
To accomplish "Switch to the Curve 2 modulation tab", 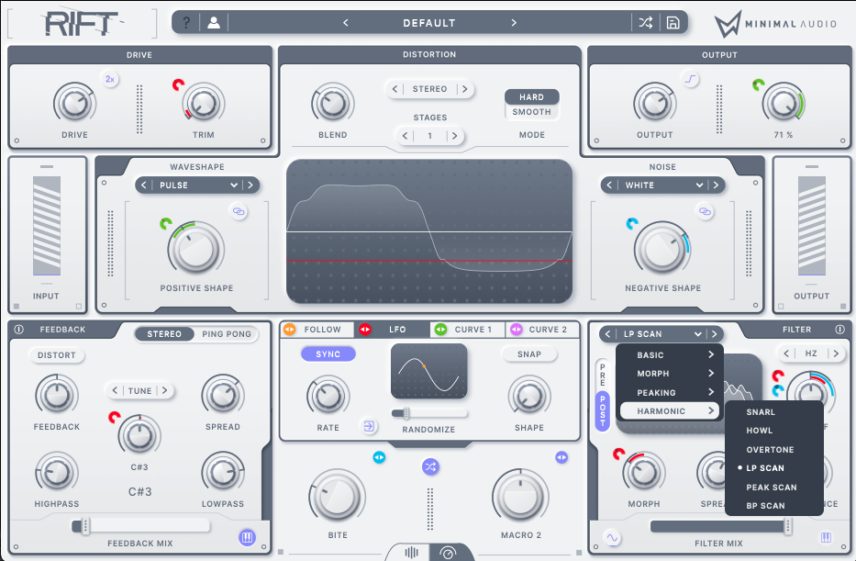I will click(x=542, y=330).
